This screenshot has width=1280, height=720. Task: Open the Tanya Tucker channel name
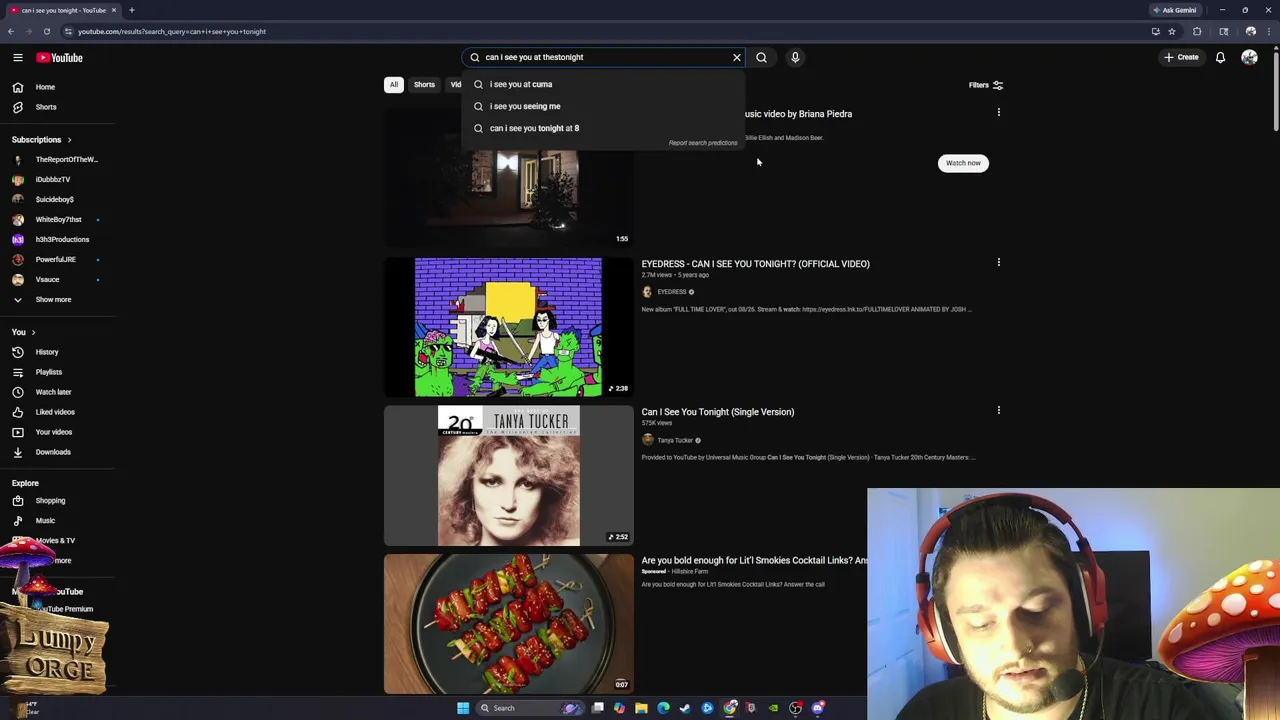click(x=675, y=440)
